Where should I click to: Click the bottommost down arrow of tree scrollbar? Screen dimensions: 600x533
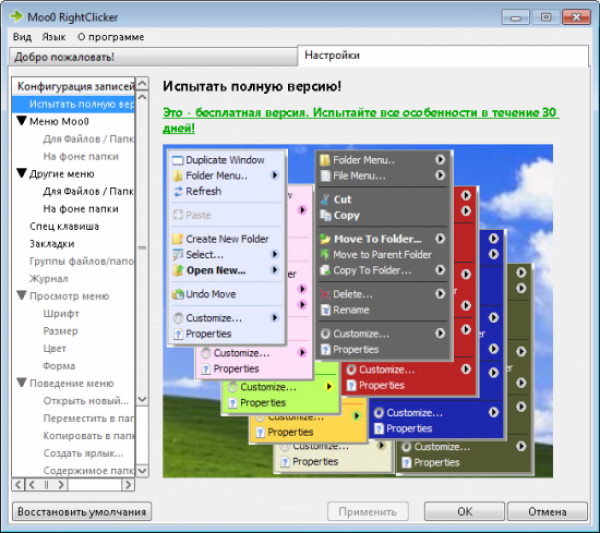[x=142, y=471]
